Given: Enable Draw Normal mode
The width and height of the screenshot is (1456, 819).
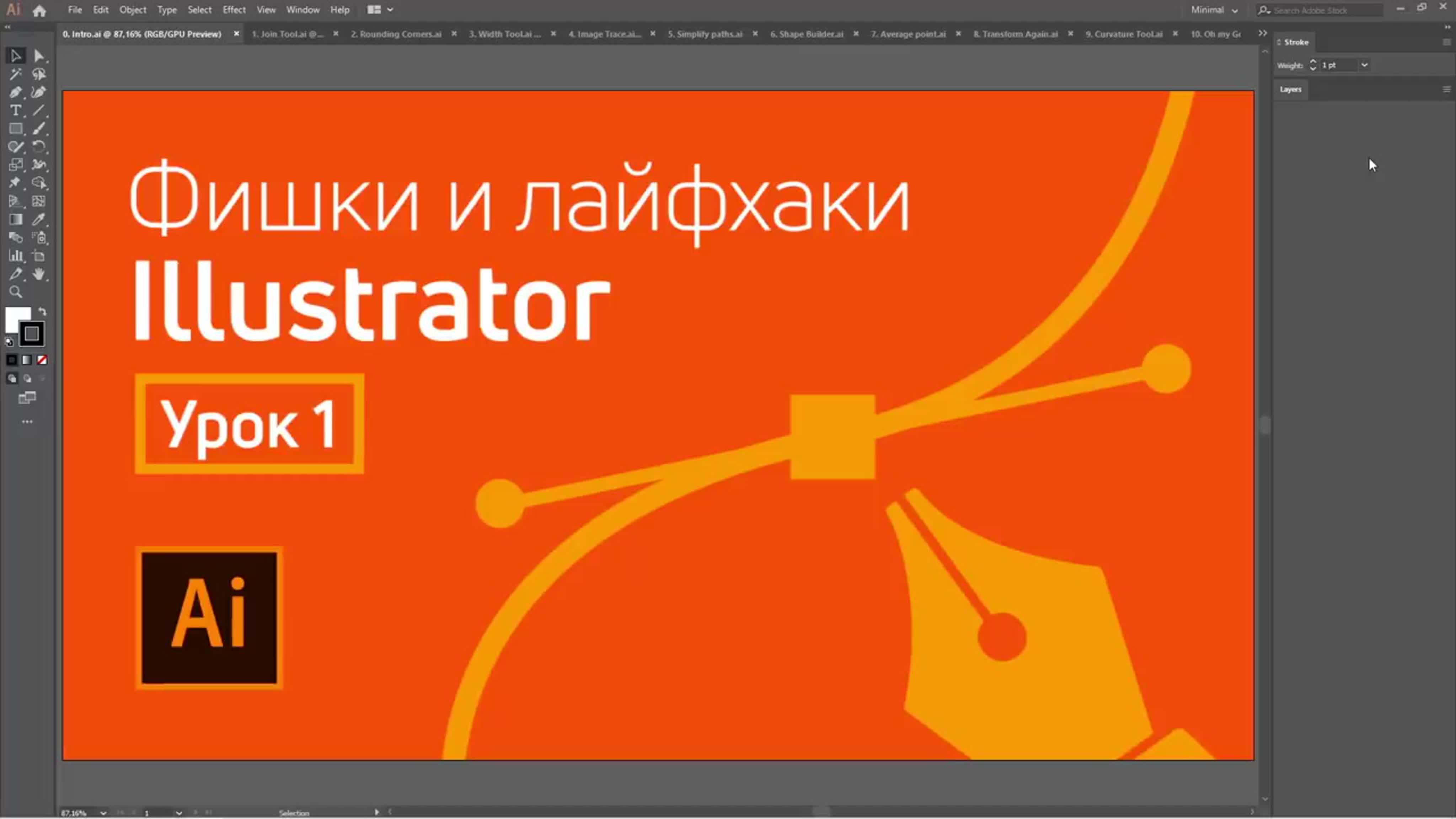Looking at the screenshot, I should click(12, 379).
